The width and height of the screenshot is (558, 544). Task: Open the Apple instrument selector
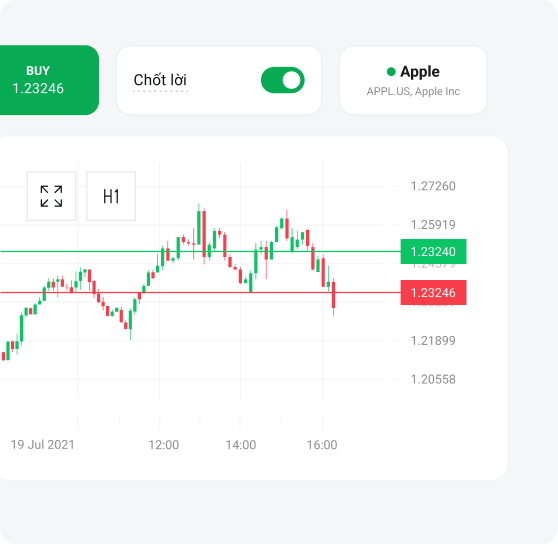(413, 80)
